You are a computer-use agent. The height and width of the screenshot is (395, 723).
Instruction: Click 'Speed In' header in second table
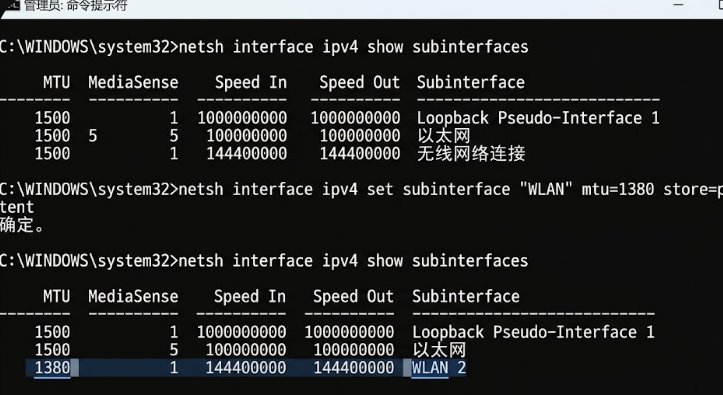[250, 296]
